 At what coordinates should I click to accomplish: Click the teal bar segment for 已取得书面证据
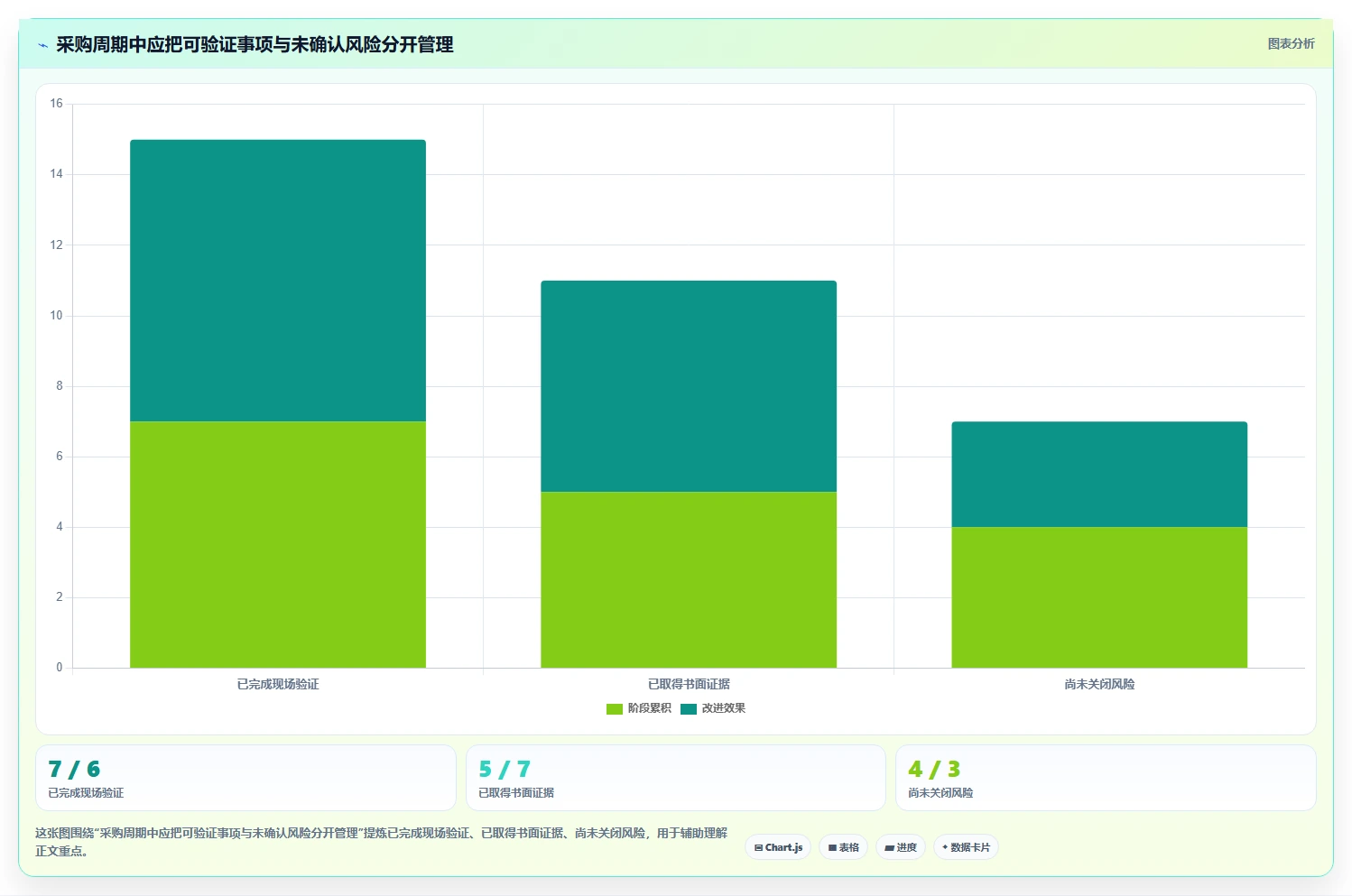tap(689, 386)
